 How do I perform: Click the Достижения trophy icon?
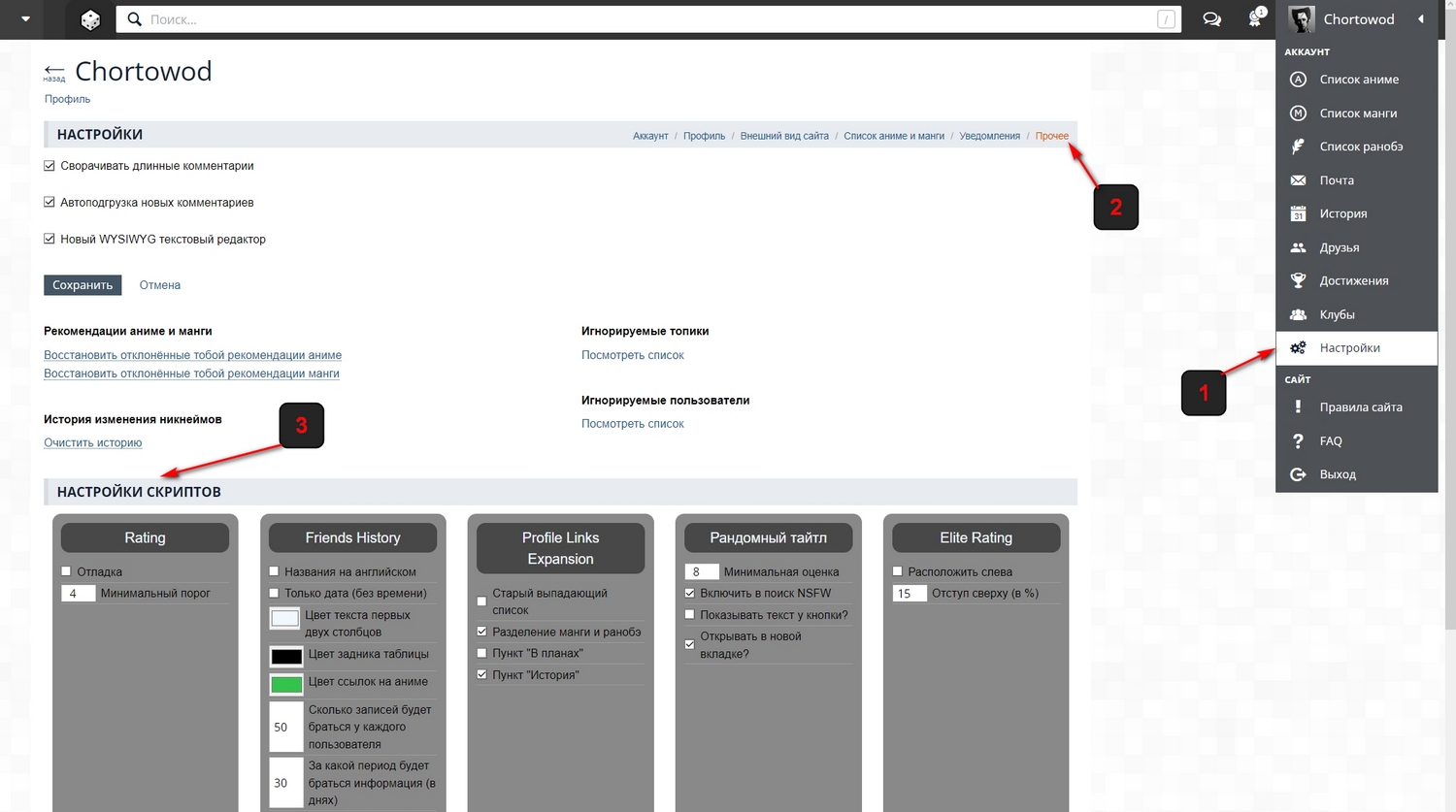point(1299,280)
